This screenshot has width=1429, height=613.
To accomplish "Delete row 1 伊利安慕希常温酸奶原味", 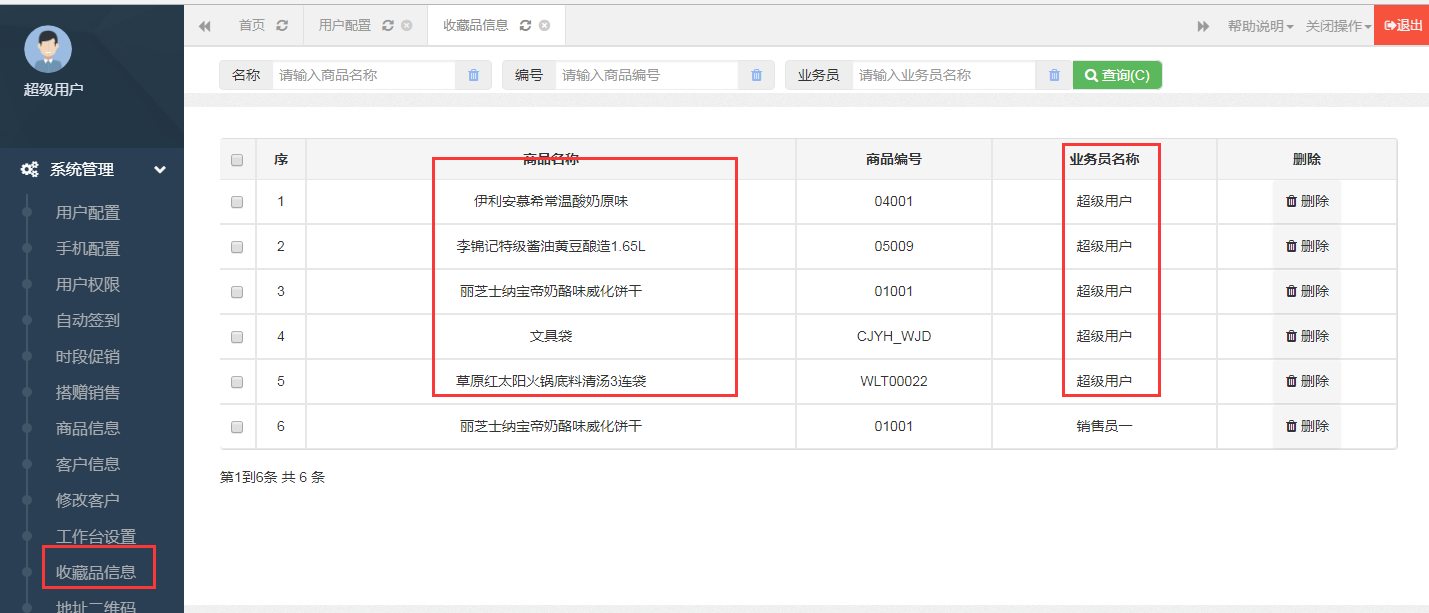I will click(x=1307, y=201).
